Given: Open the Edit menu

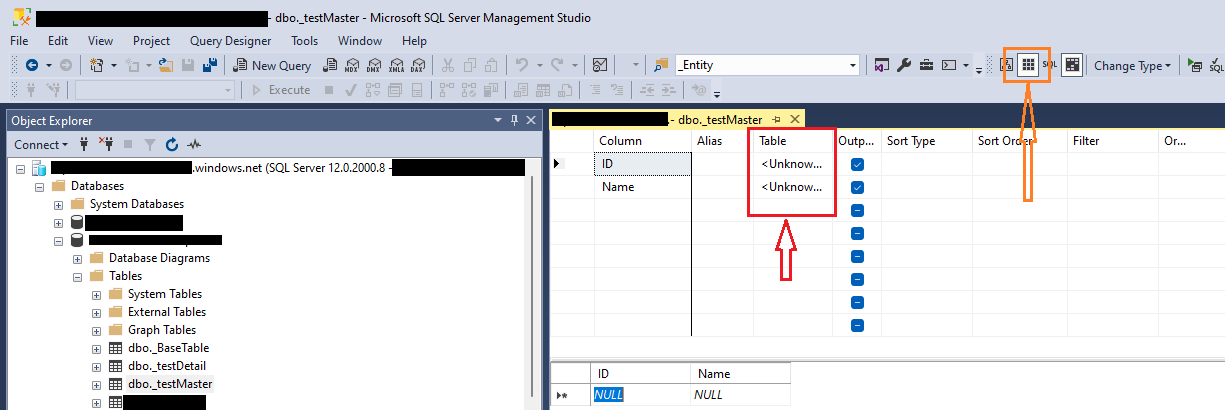Looking at the screenshot, I should point(58,41).
